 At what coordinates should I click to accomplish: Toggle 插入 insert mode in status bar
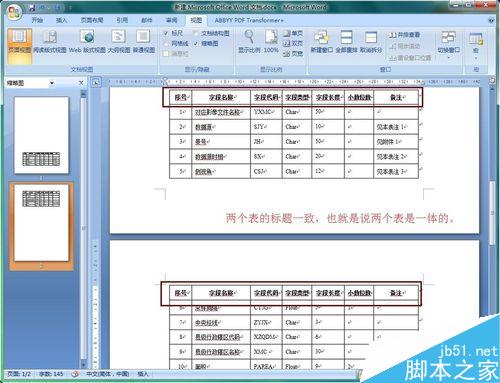143,374
